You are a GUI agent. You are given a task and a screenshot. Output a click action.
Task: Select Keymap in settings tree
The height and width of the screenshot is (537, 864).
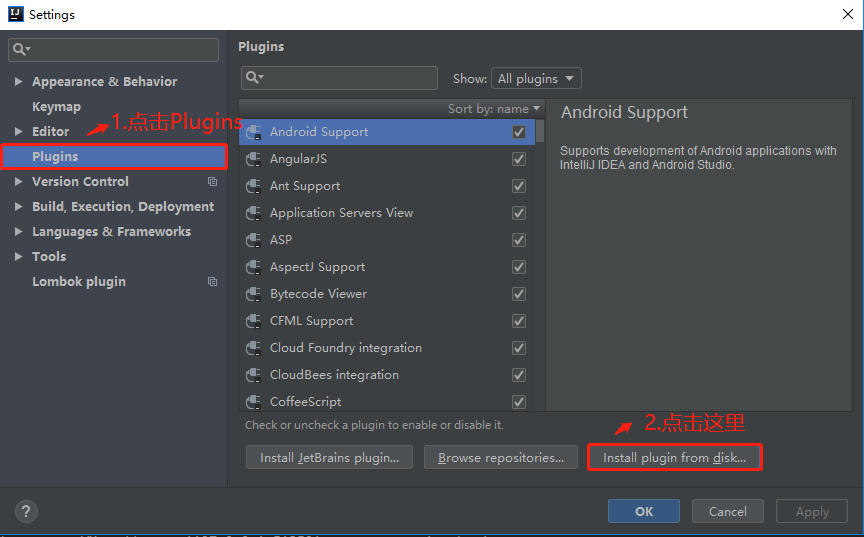click(x=56, y=107)
